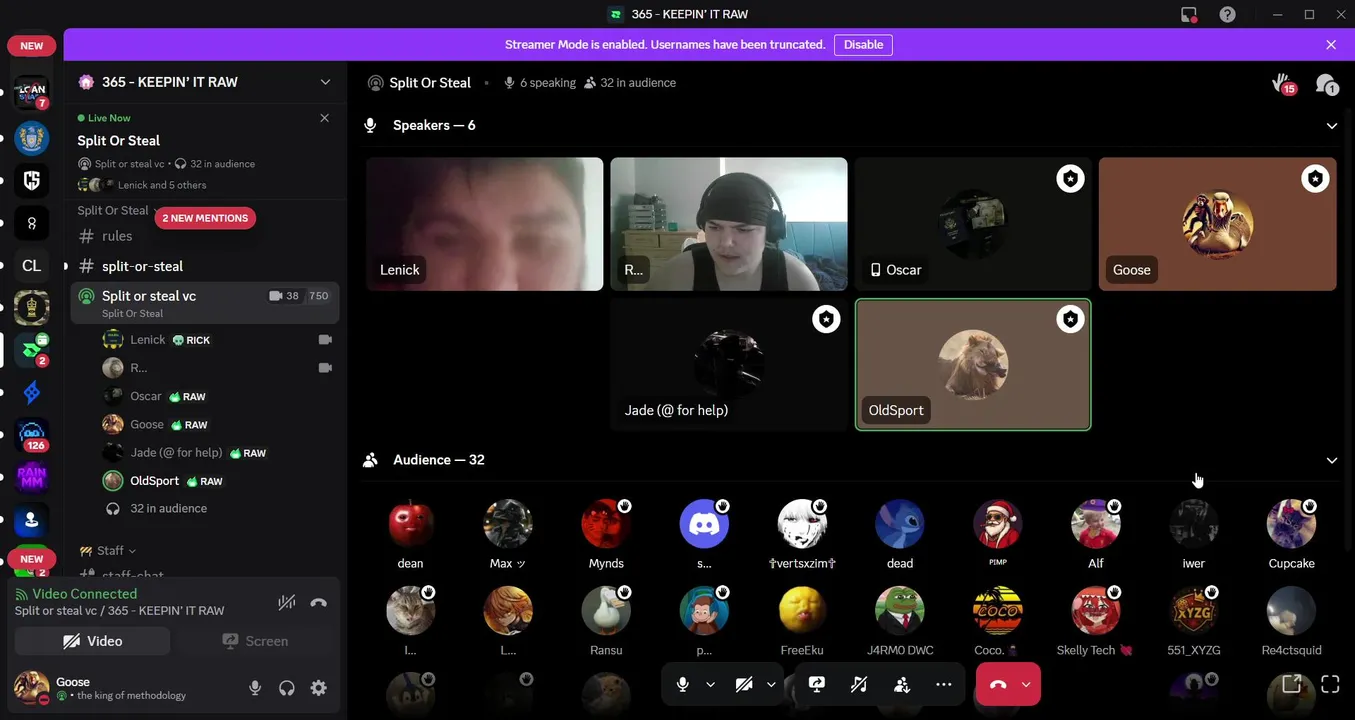Click the red disconnect call button
Image resolution: width=1355 pixels, height=720 pixels.
point(997,684)
